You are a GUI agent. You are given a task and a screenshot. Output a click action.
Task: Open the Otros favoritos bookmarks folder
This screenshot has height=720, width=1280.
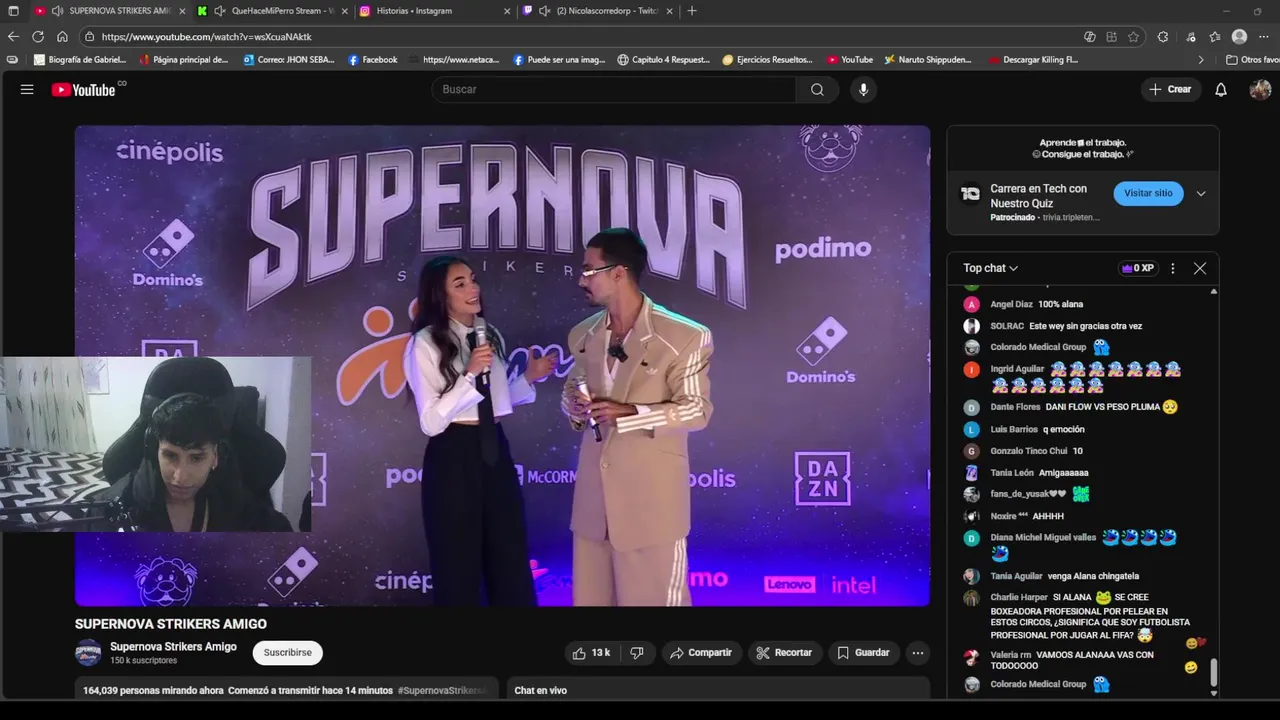tap(1252, 60)
